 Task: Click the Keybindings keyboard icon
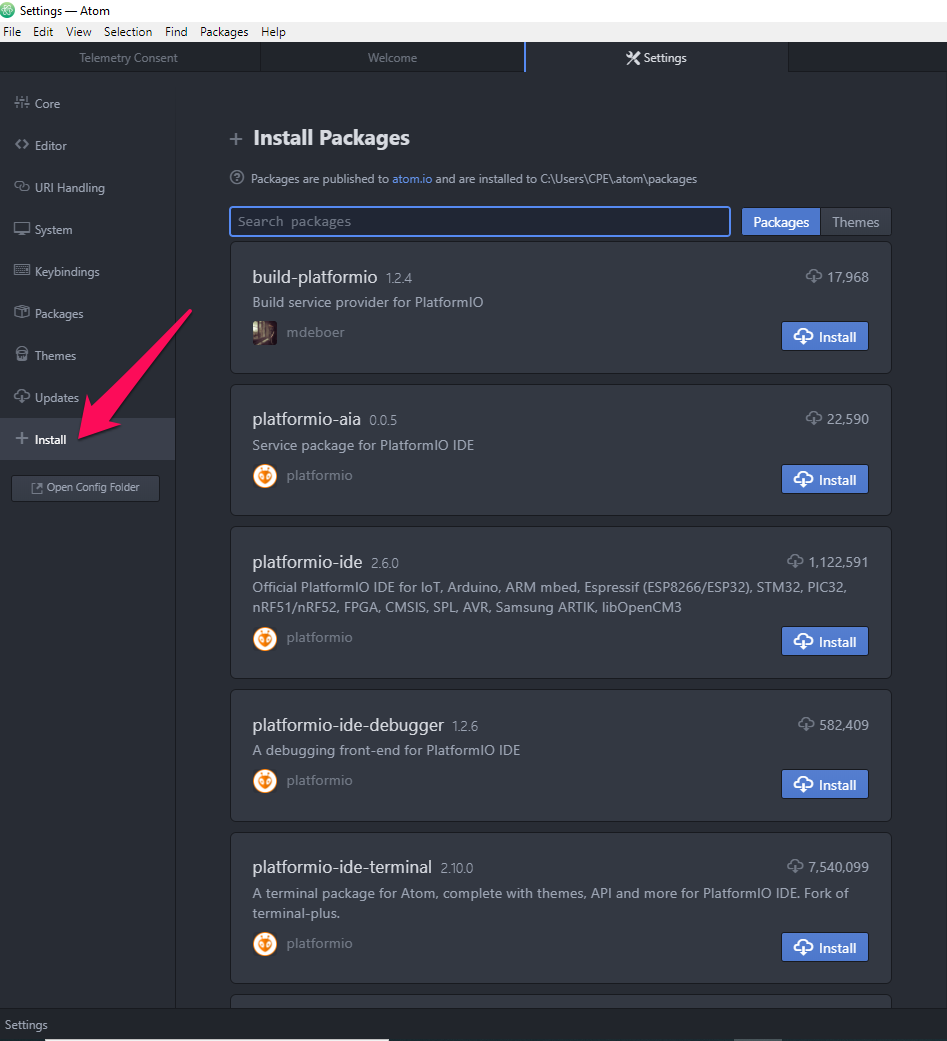coord(22,270)
